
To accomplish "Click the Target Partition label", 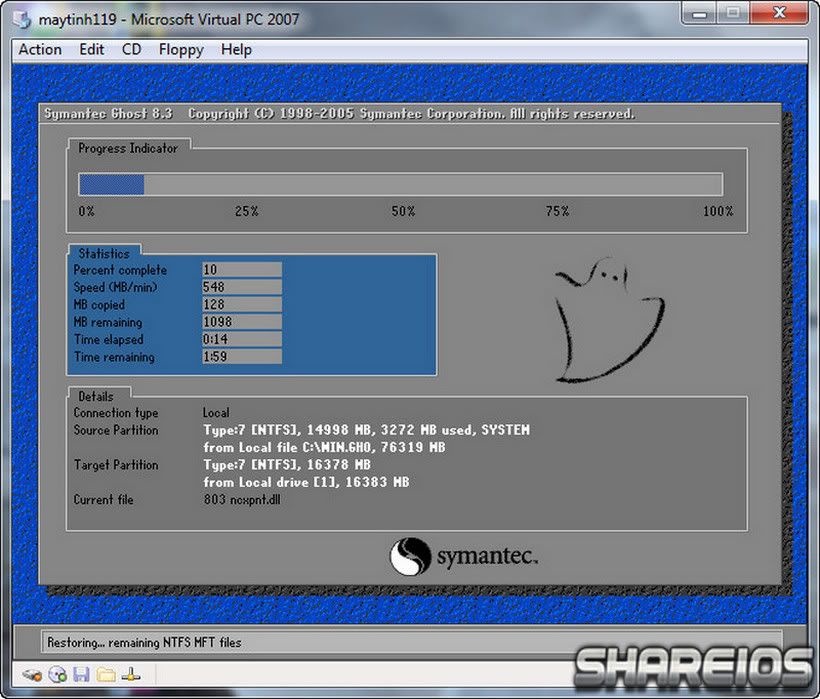I will point(116,465).
